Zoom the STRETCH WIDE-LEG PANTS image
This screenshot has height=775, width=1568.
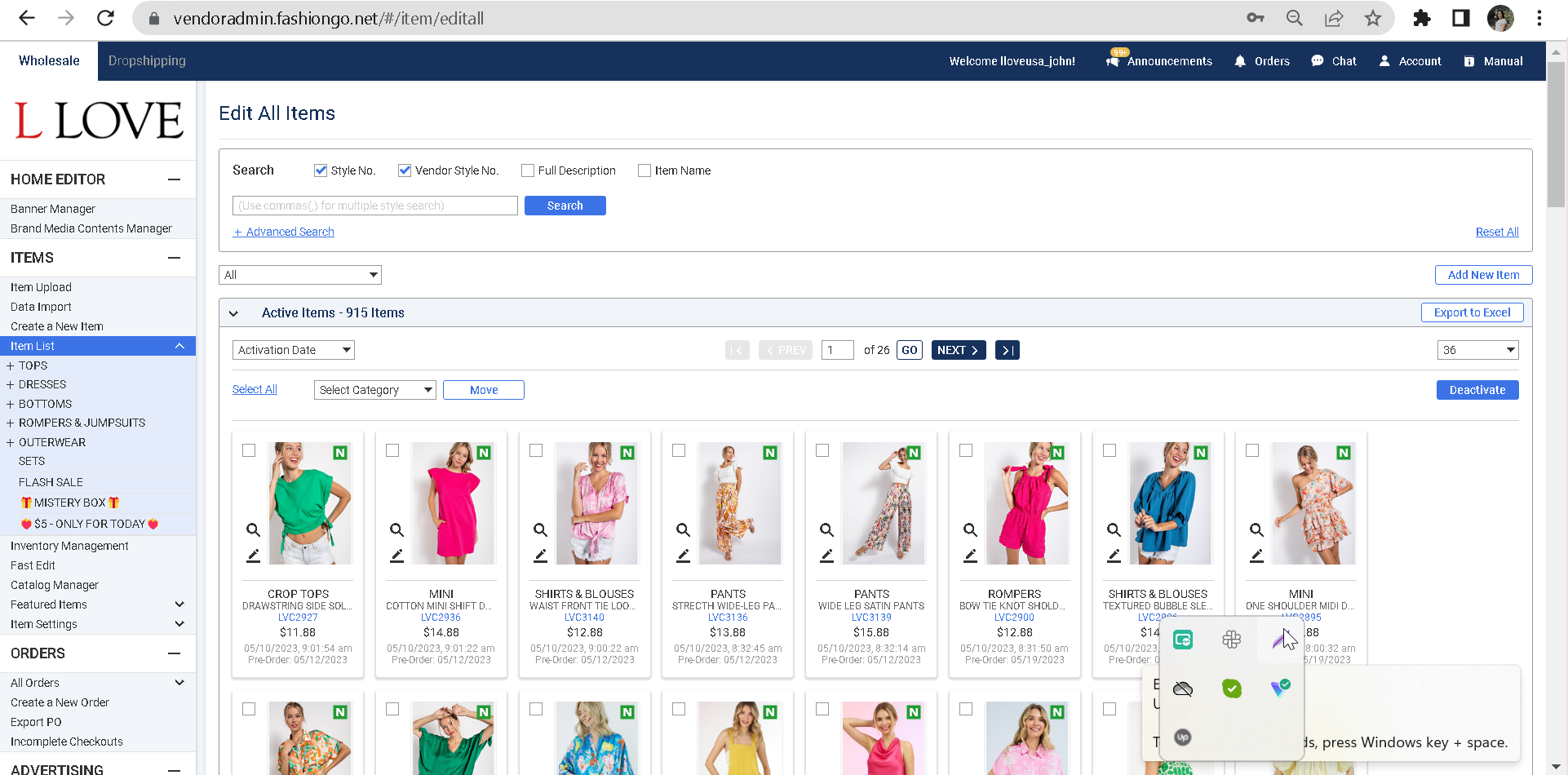click(x=683, y=530)
